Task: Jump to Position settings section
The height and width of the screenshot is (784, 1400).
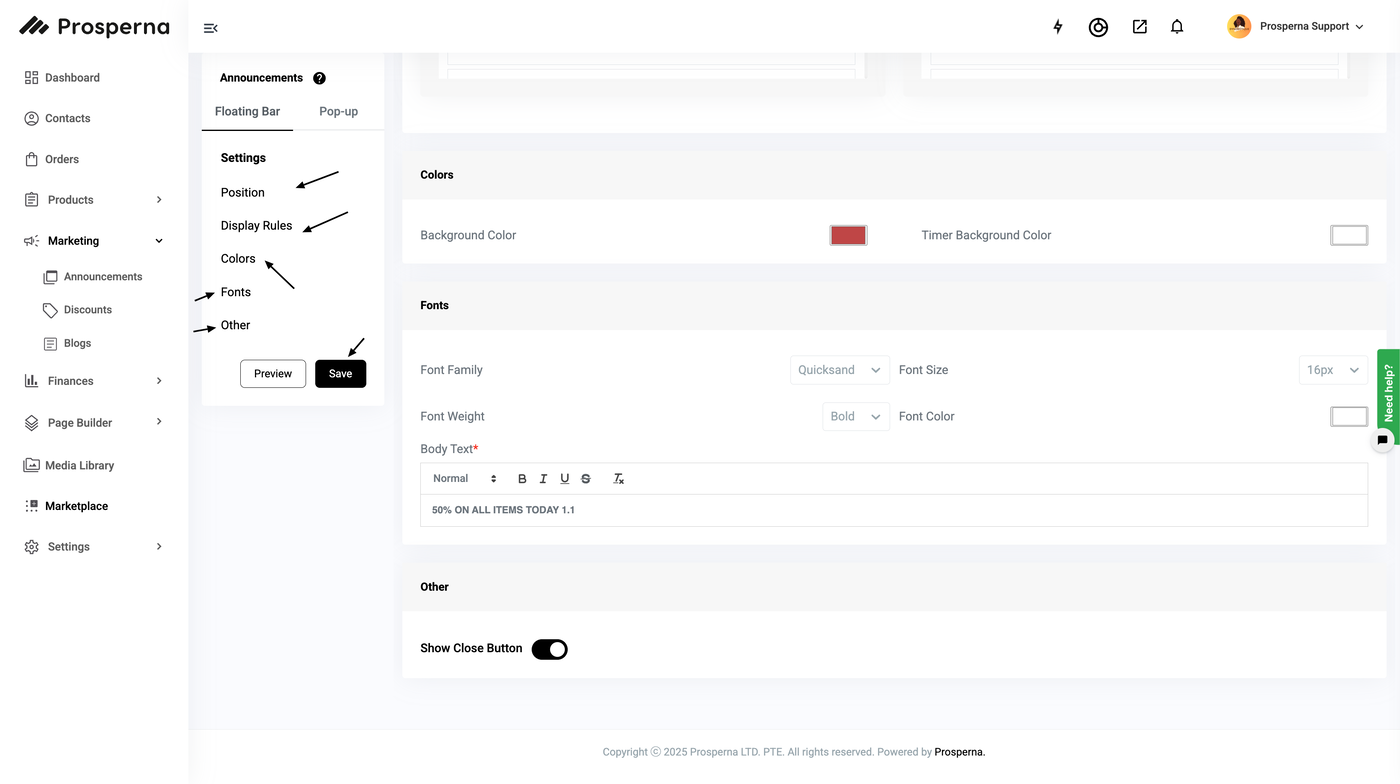Action: [243, 192]
